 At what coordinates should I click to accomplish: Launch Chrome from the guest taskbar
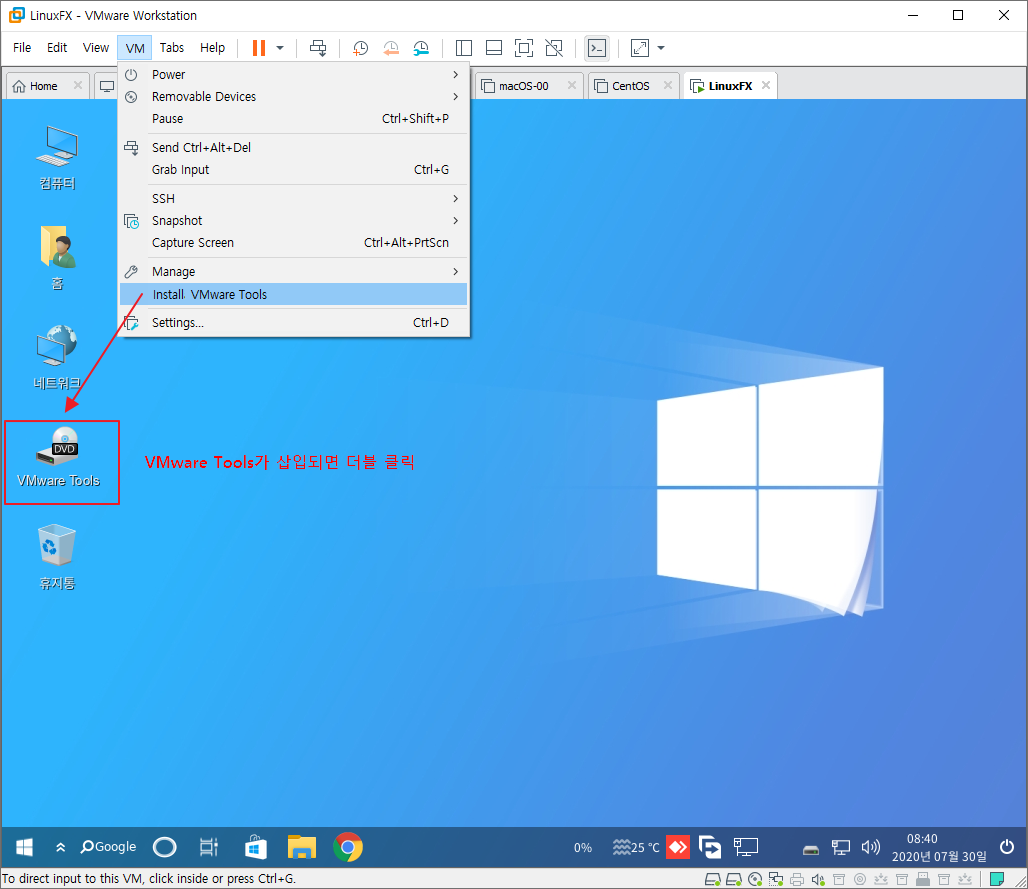point(348,847)
